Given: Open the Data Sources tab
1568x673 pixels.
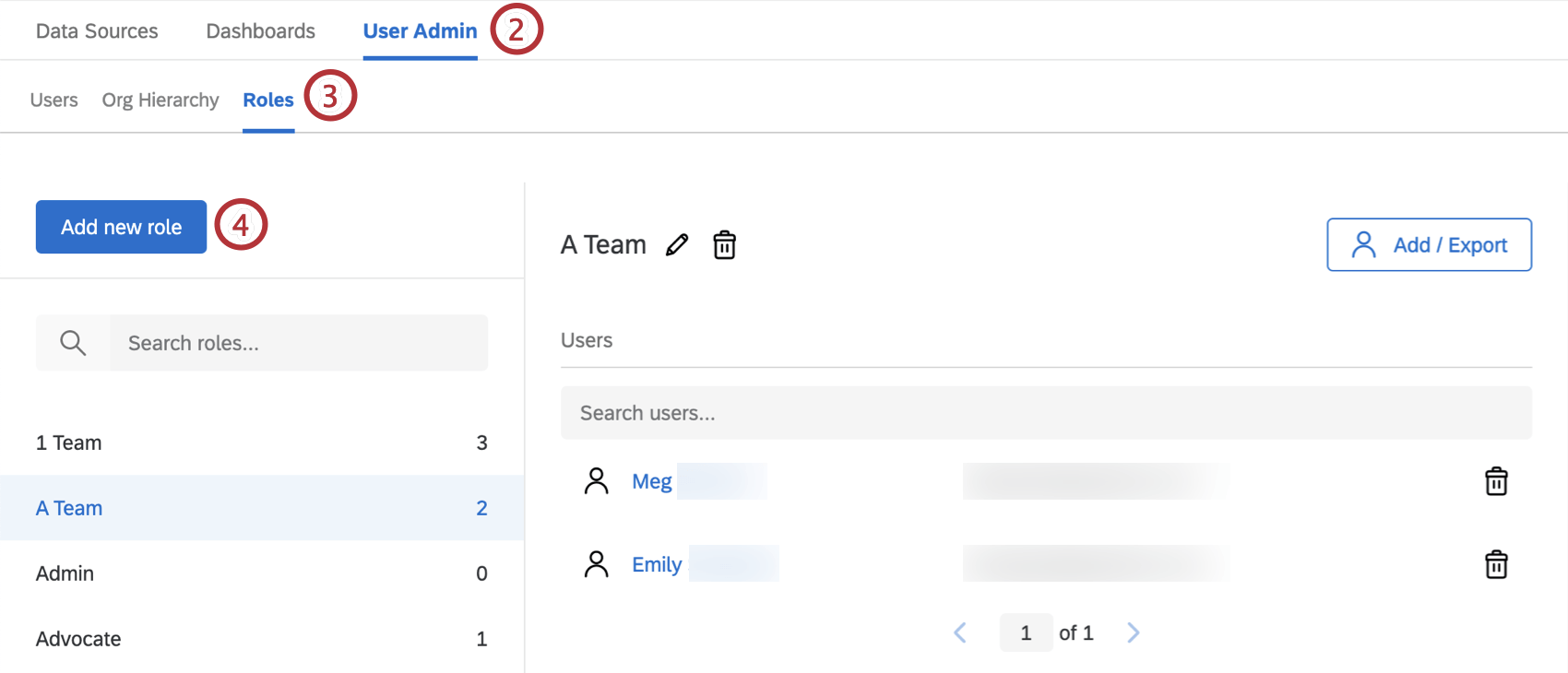Looking at the screenshot, I should (x=97, y=31).
